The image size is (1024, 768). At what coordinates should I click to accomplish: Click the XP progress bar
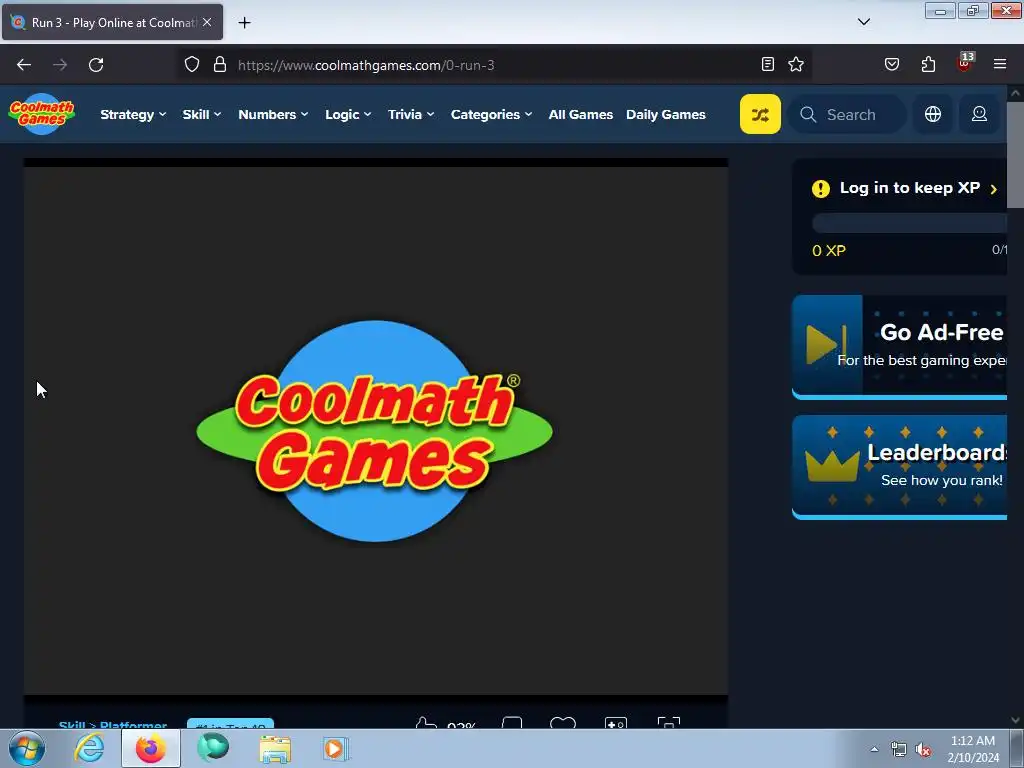[909, 223]
